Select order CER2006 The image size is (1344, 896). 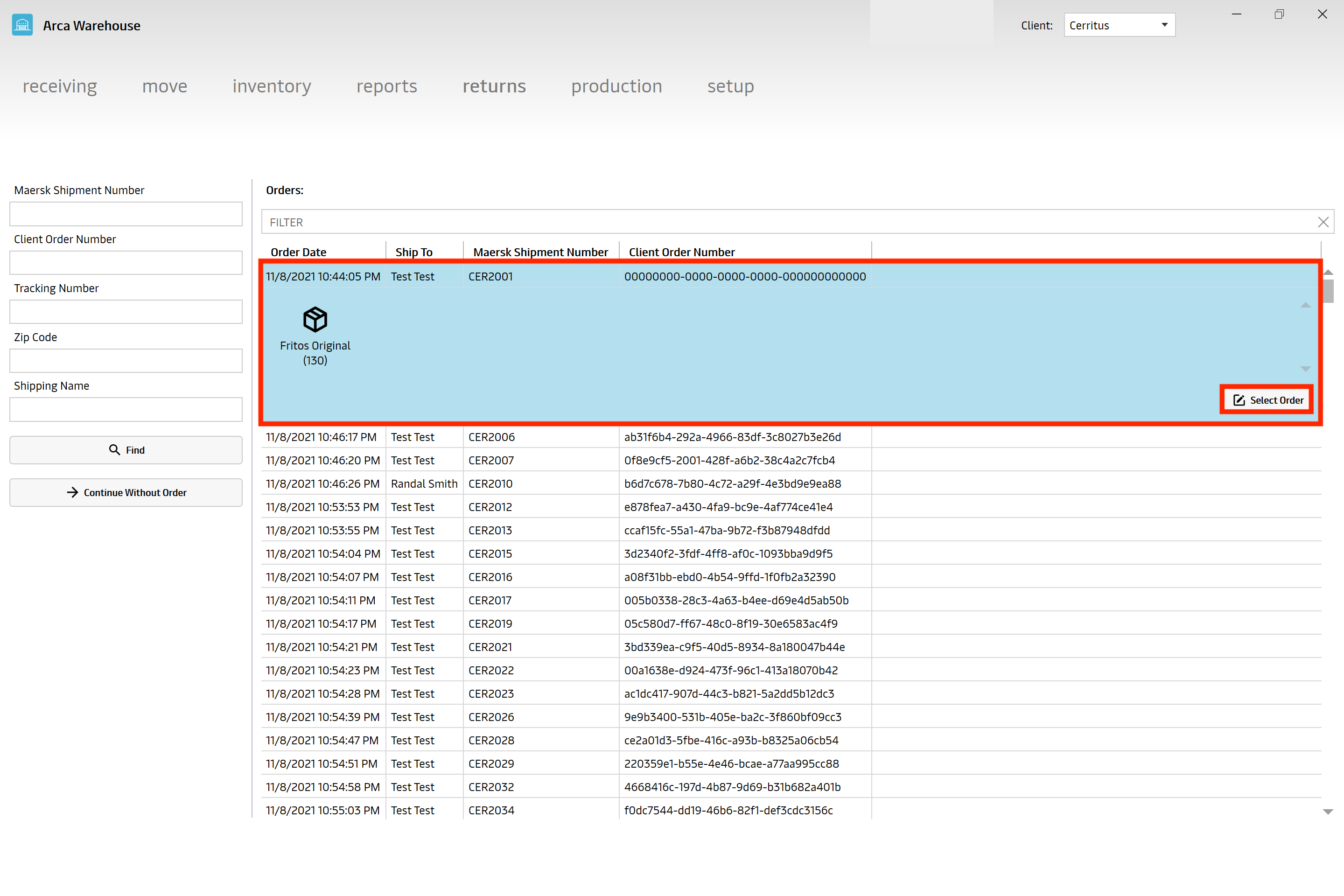coord(791,437)
